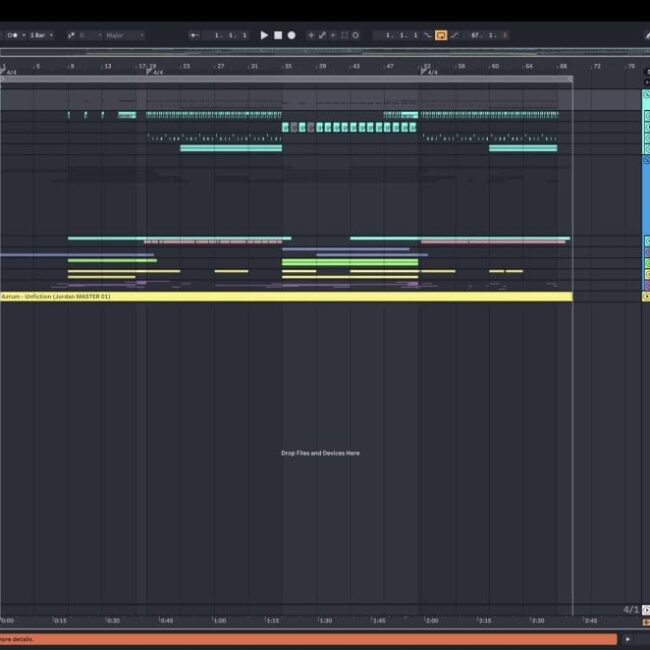Click the blue group track header icon
The width and height of the screenshot is (650, 650).
646,159
